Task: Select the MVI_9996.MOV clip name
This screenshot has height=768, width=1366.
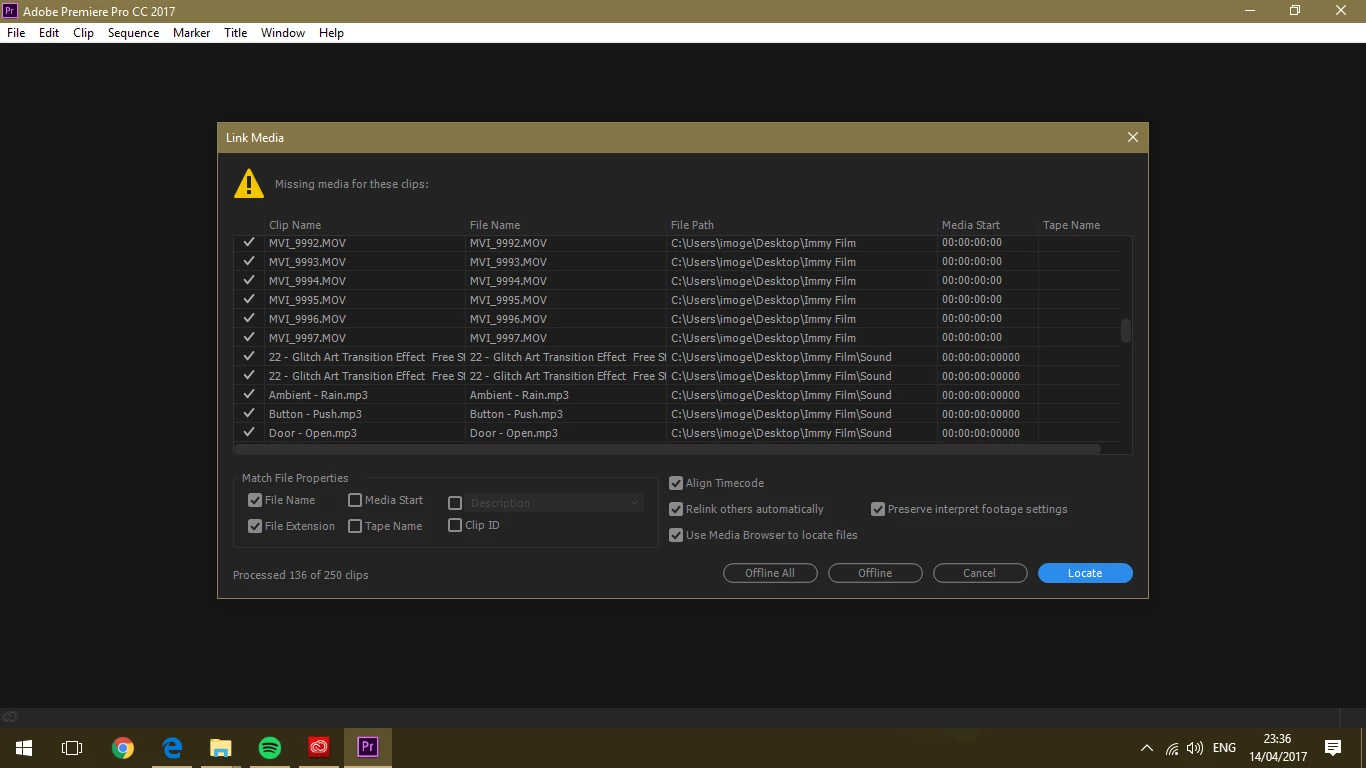Action: [x=307, y=319]
